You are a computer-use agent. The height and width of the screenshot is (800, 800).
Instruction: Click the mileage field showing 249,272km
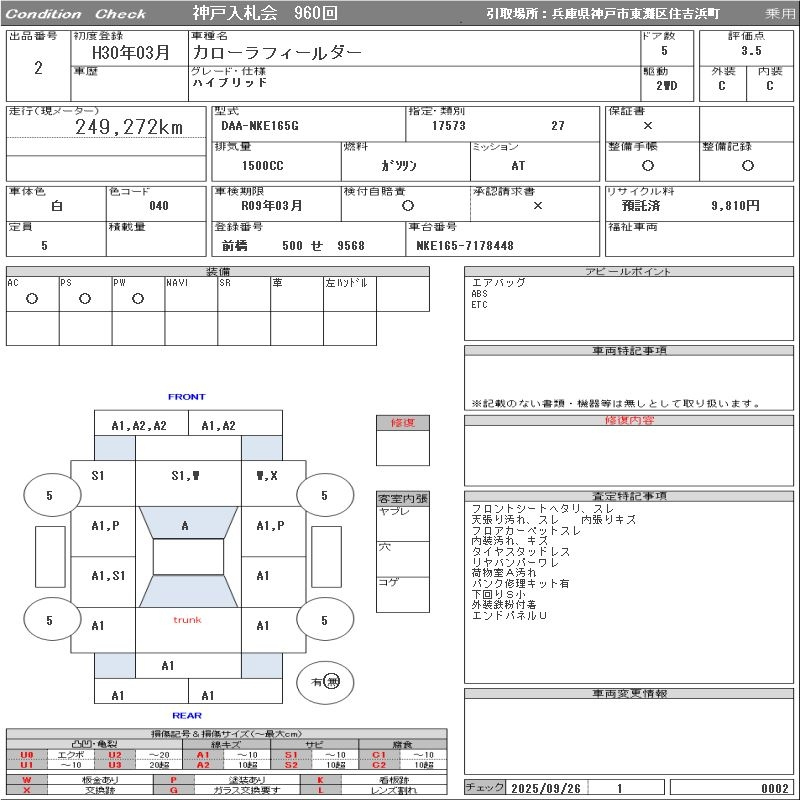coord(129,127)
